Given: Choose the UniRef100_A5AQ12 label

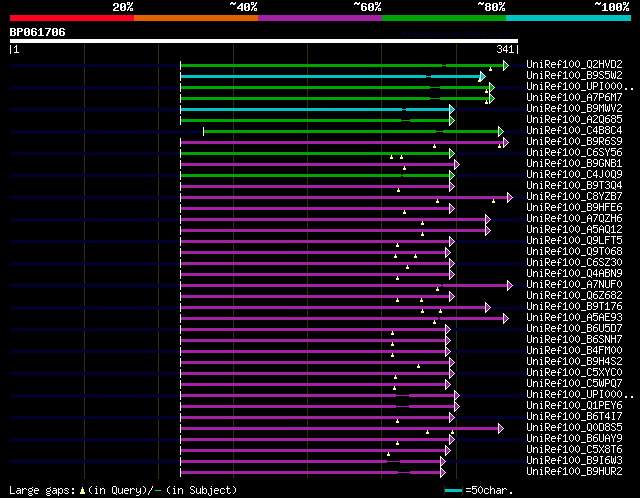Looking at the screenshot, I should coord(574,229).
